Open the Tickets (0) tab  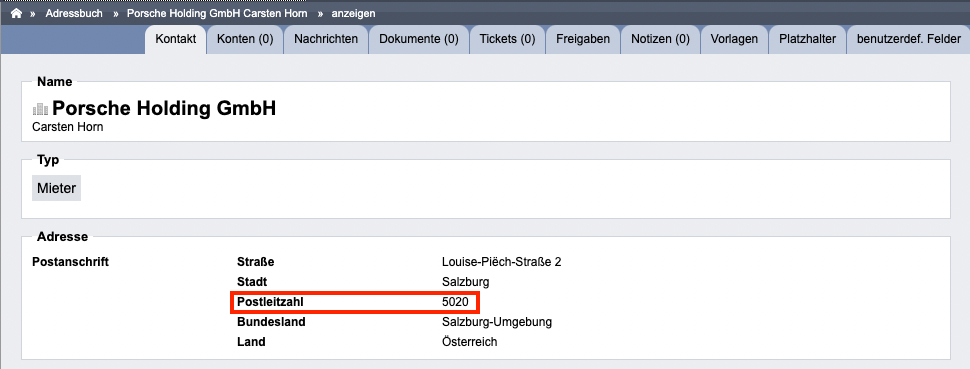(507, 39)
